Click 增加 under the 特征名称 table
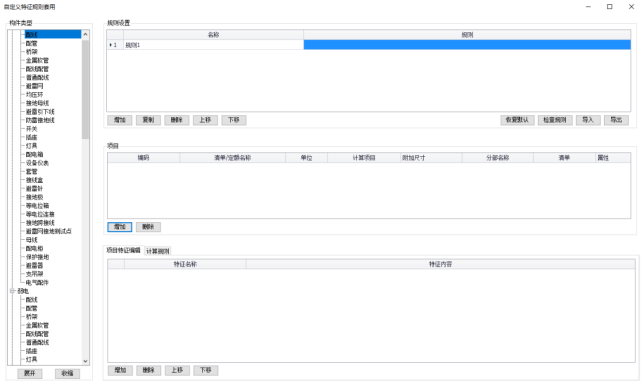The width and height of the screenshot is (642, 386). 120,370
